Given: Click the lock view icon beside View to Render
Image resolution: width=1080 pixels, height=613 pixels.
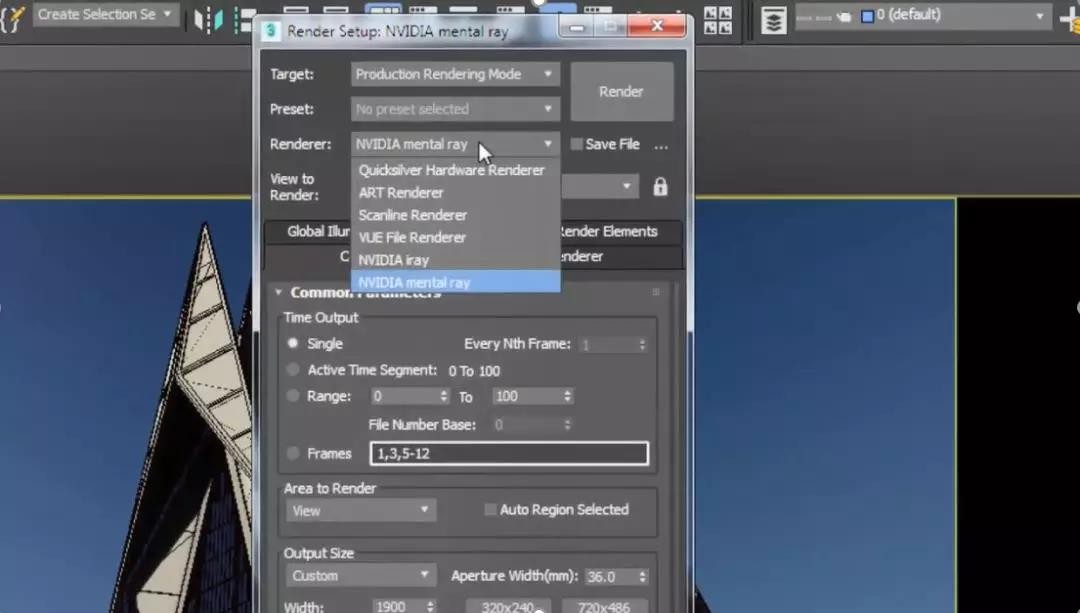Looking at the screenshot, I should pyautogui.click(x=660, y=187).
